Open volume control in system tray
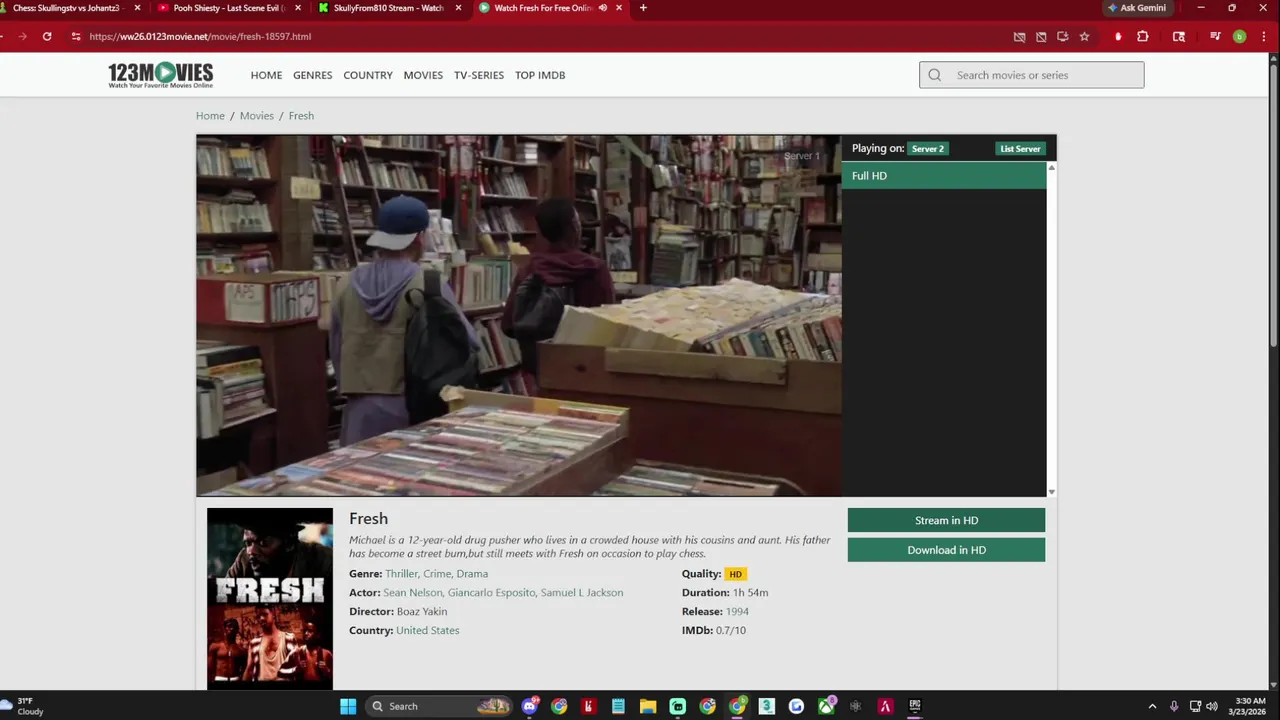 click(1211, 706)
